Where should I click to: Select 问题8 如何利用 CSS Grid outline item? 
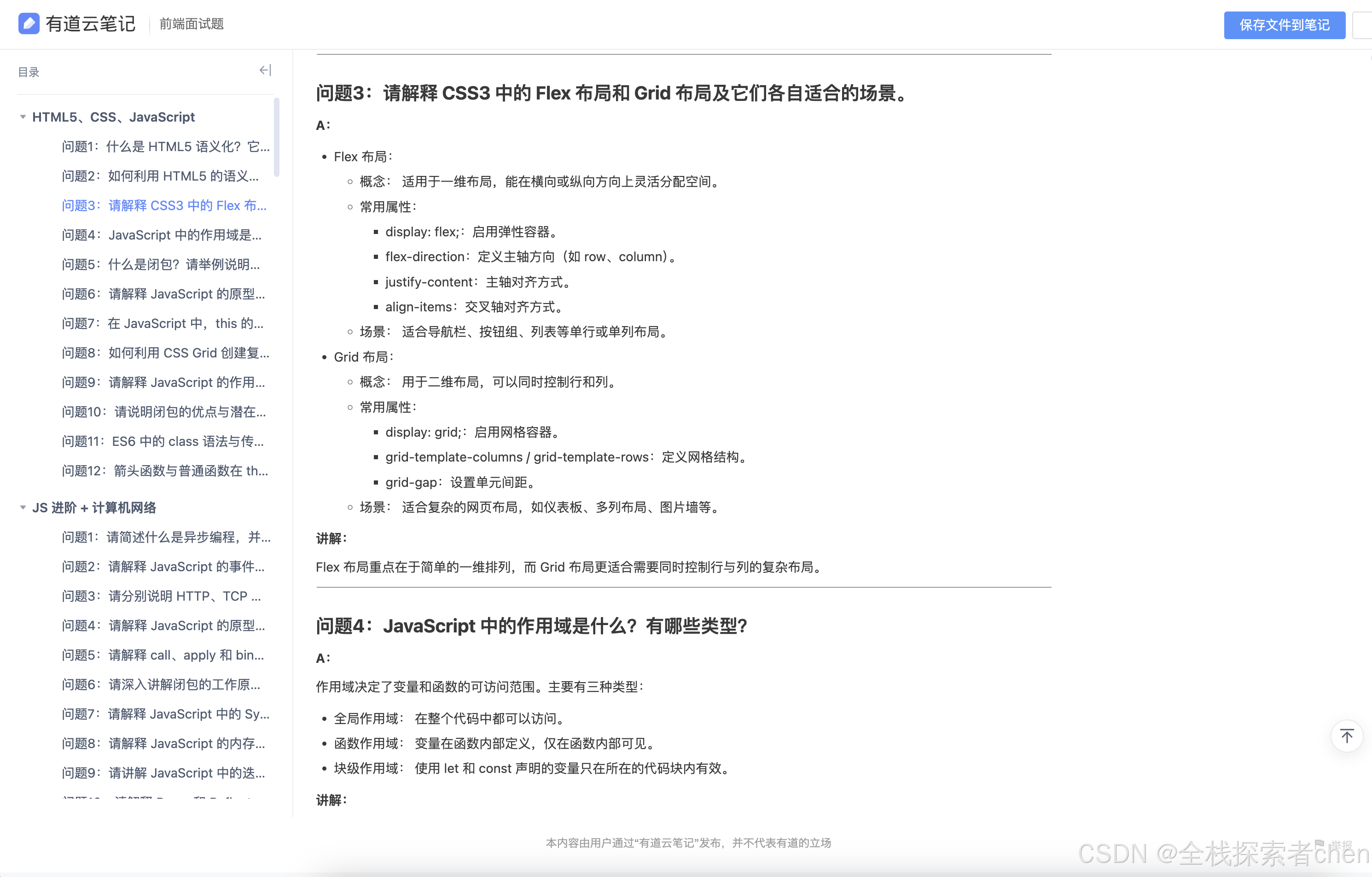(x=165, y=353)
